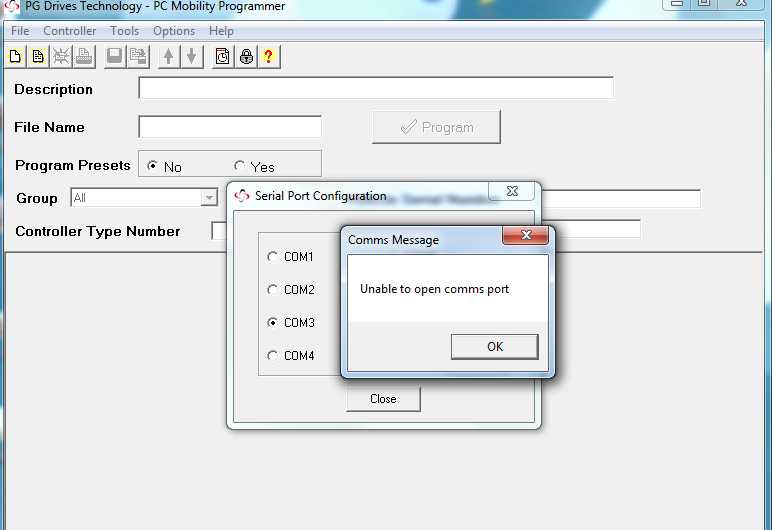The height and width of the screenshot is (530, 772).
Task: Expand the Group dropdown list
Action: (209, 198)
